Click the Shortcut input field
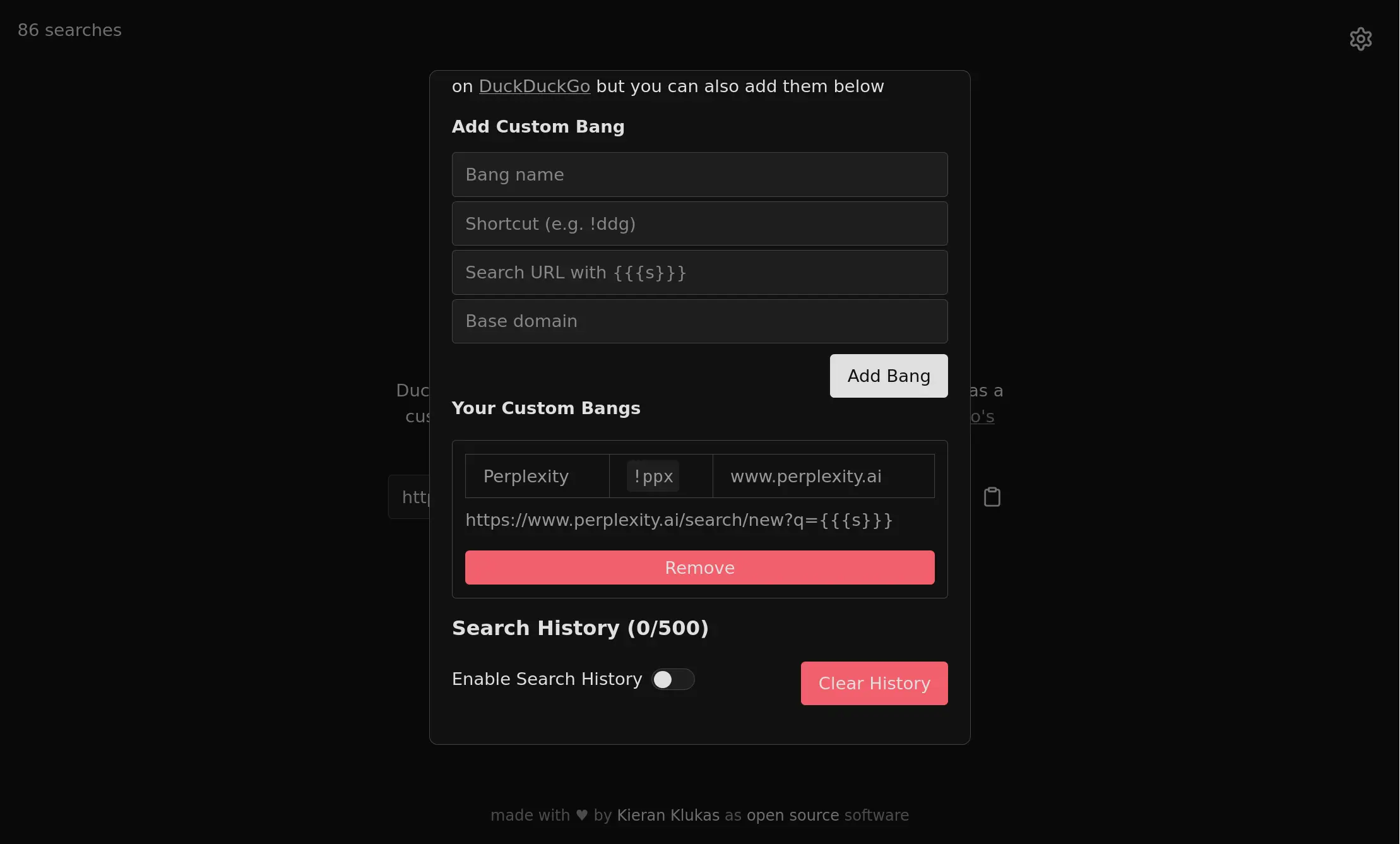1400x844 pixels. pos(699,223)
